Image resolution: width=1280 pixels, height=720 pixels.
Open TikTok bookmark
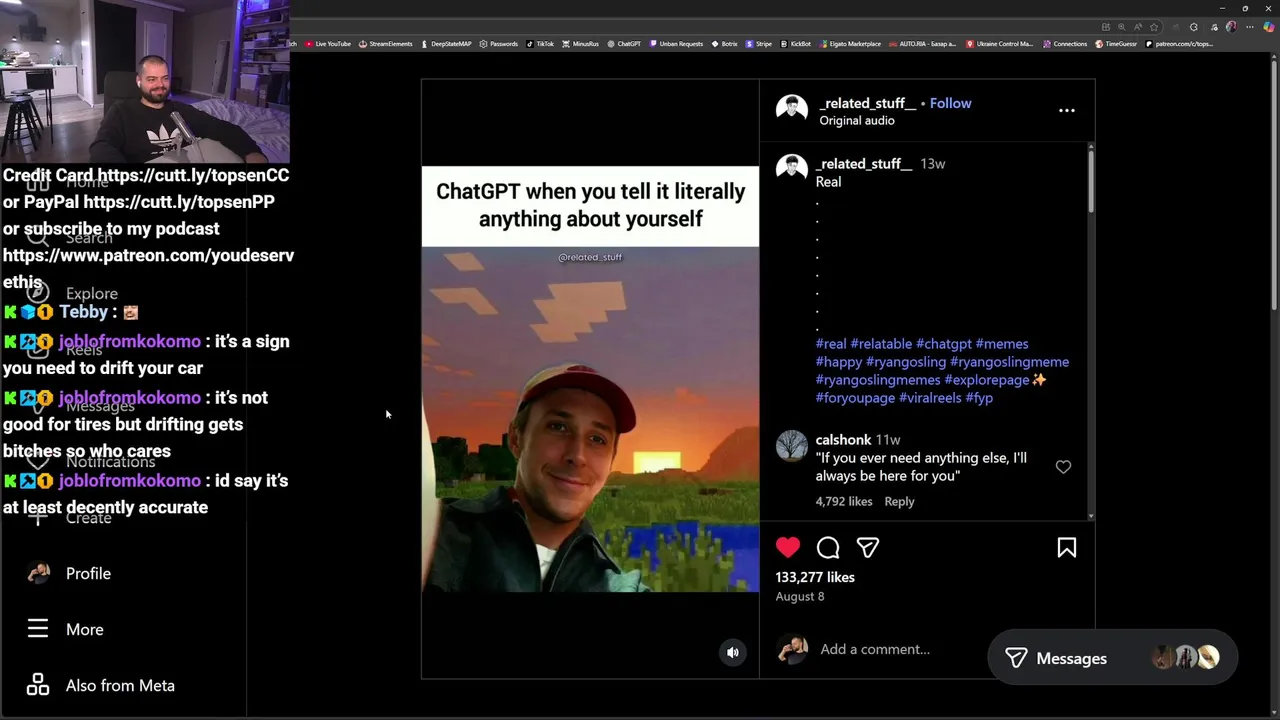540,44
